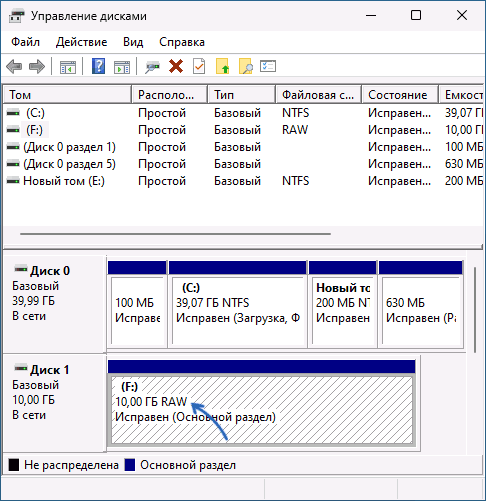Toggle the Action pane toolbar icon
The image size is (486, 501).
(x=122, y=67)
